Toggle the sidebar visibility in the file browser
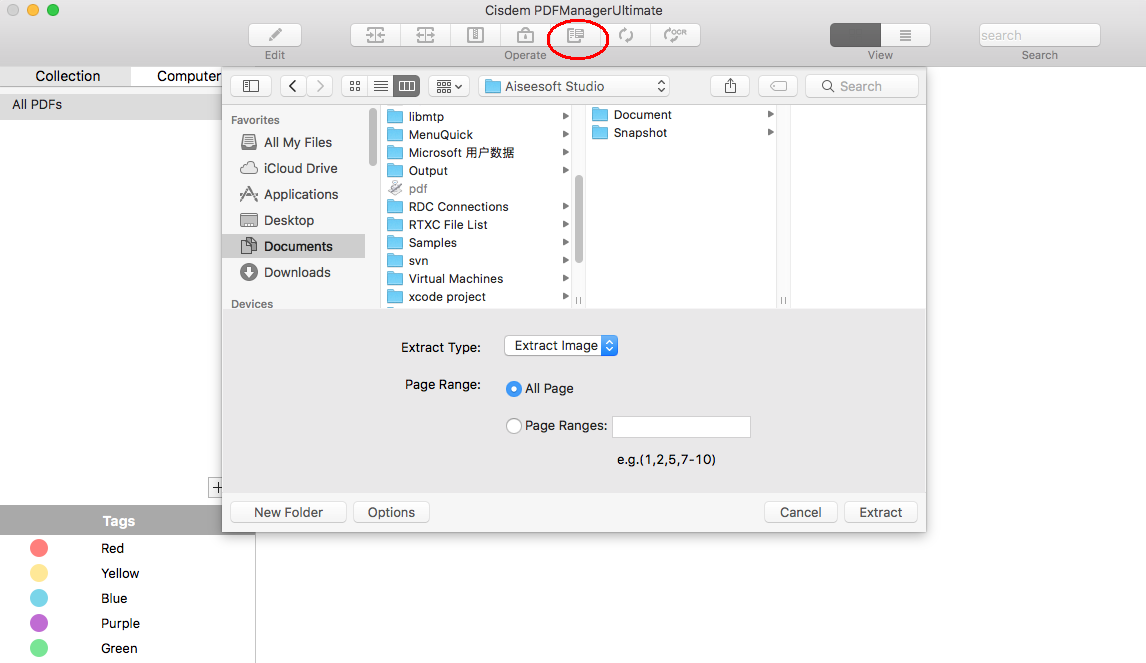Image resolution: width=1146 pixels, height=663 pixels. click(250, 85)
